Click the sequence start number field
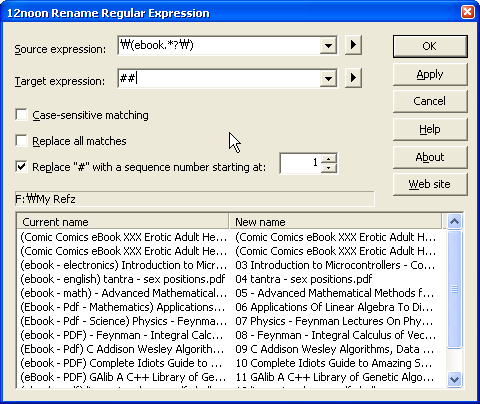Image resolution: width=480 pixels, height=404 pixels. [301, 163]
